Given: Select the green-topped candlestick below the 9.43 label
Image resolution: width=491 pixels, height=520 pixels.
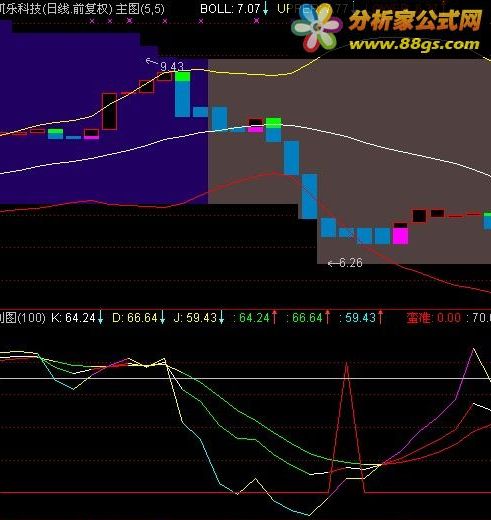Looking at the screenshot, I should (183, 94).
